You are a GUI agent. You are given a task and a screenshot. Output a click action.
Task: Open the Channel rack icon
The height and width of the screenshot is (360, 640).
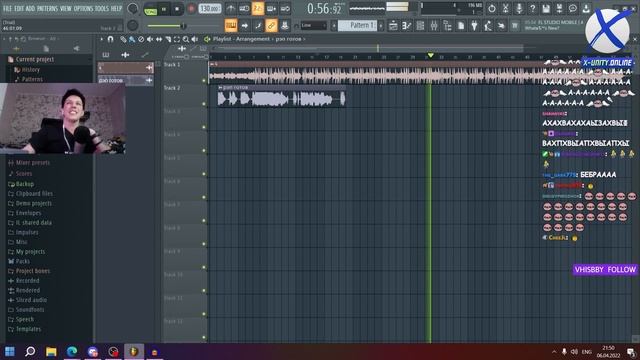click(420, 26)
